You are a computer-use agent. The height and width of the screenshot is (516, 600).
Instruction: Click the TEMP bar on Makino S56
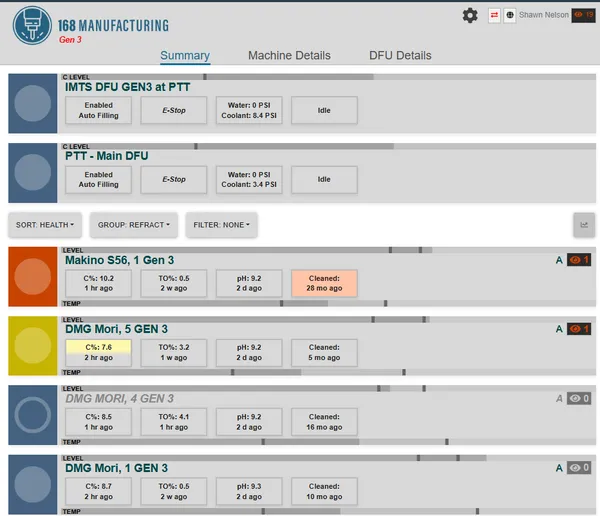click(x=328, y=303)
